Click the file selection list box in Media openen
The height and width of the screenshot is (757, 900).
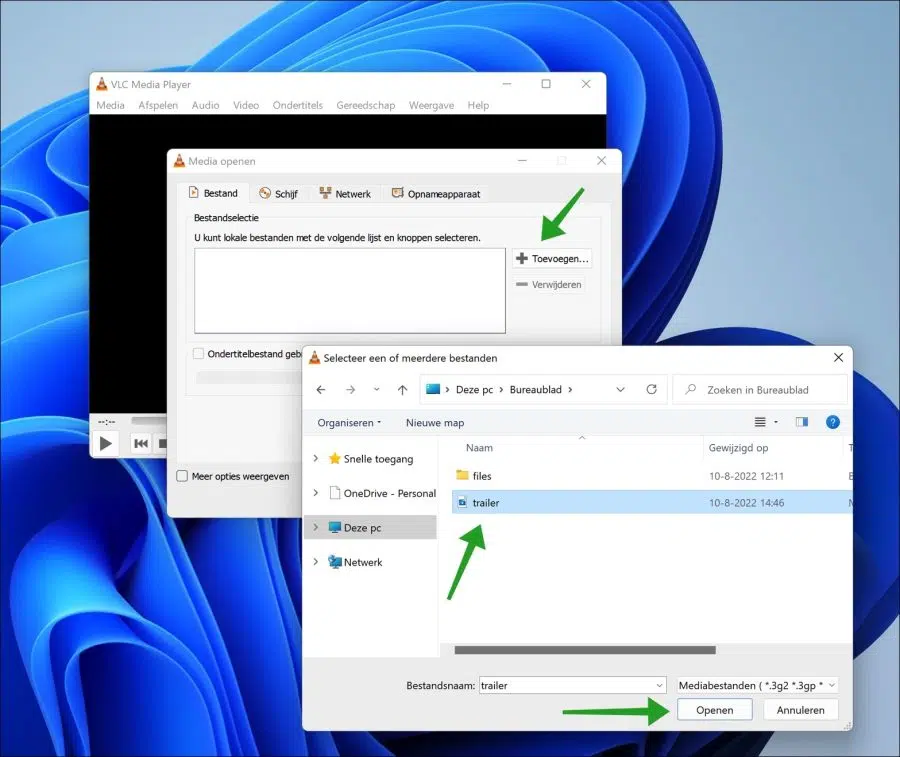(350, 290)
